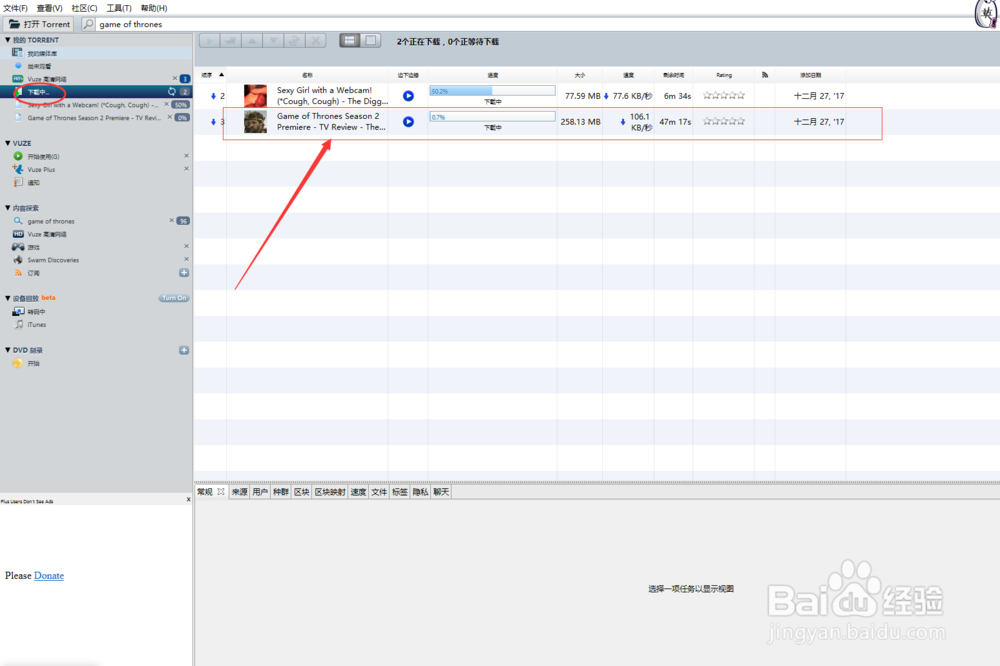Sort by the 顺序 column header
Viewport: 1000px width, 666px height.
[210, 75]
